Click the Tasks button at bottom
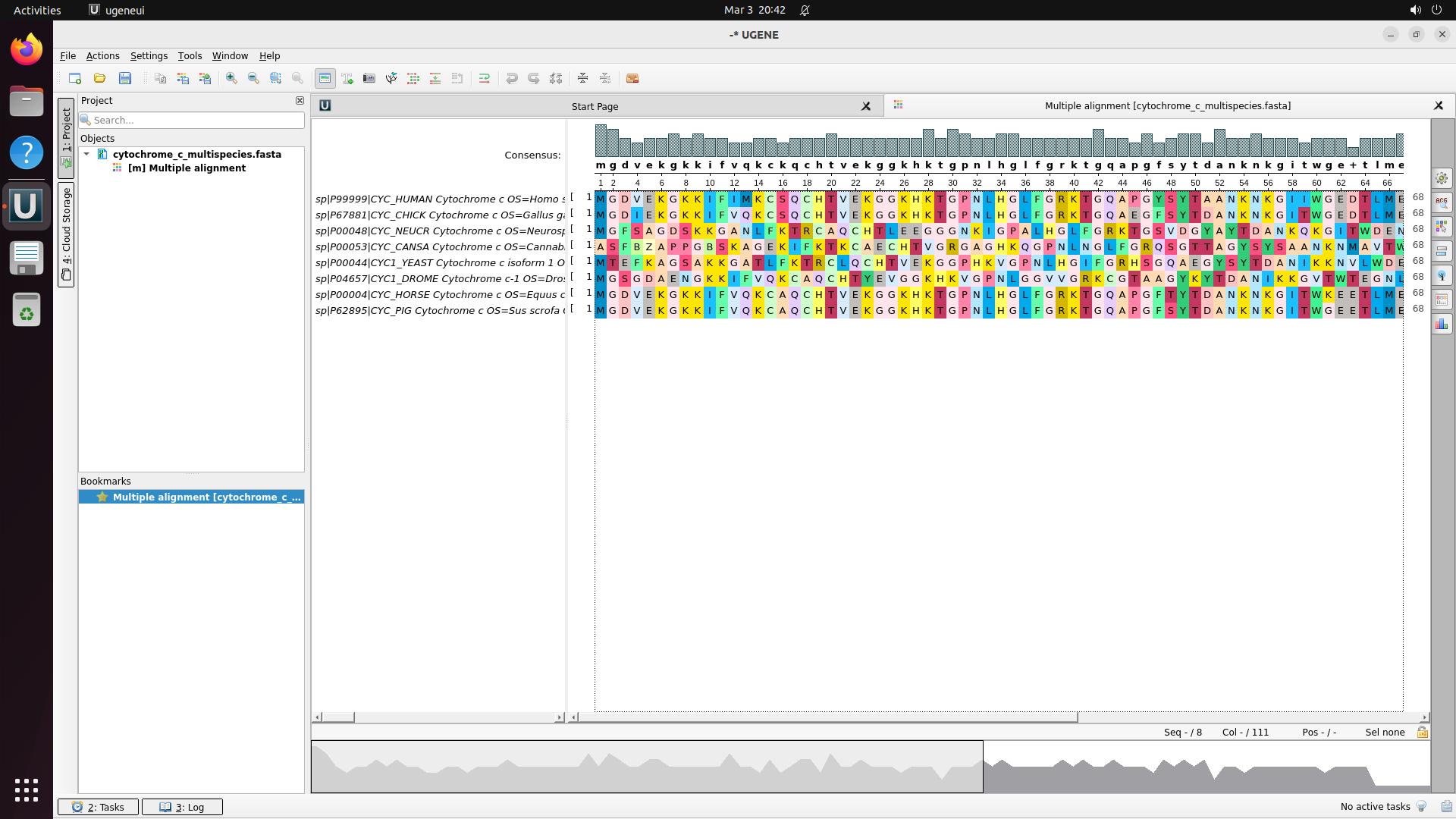The height and width of the screenshot is (819, 1456). pos(99,807)
